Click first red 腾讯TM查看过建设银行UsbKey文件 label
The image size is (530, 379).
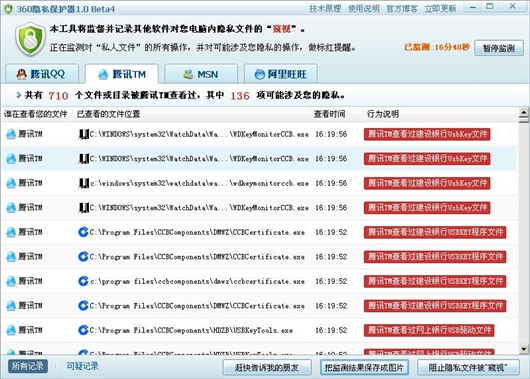click(x=427, y=134)
